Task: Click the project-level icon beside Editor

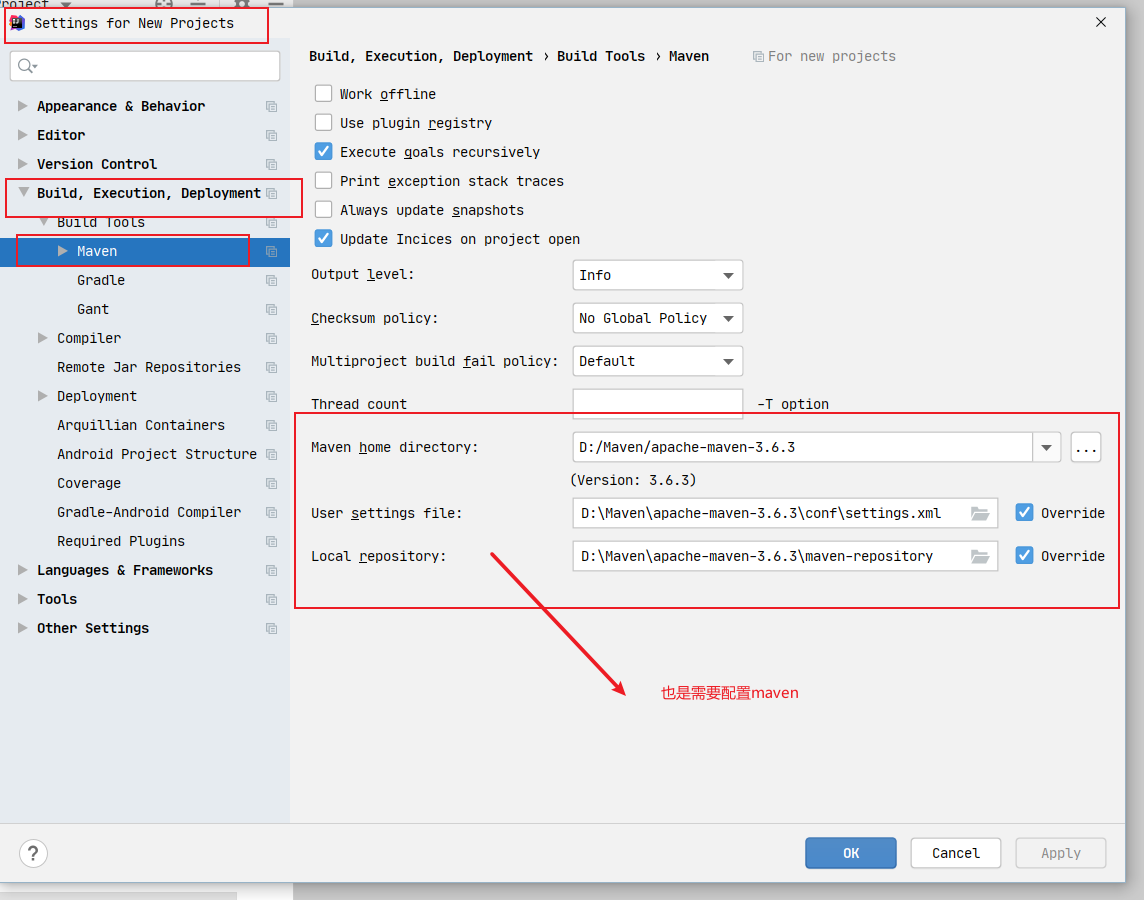Action: click(x=271, y=136)
